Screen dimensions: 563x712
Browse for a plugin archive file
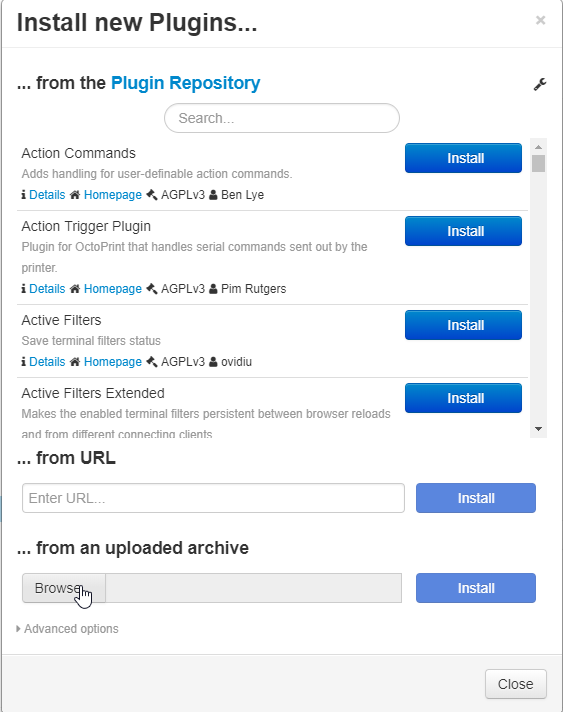tap(64, 588)
